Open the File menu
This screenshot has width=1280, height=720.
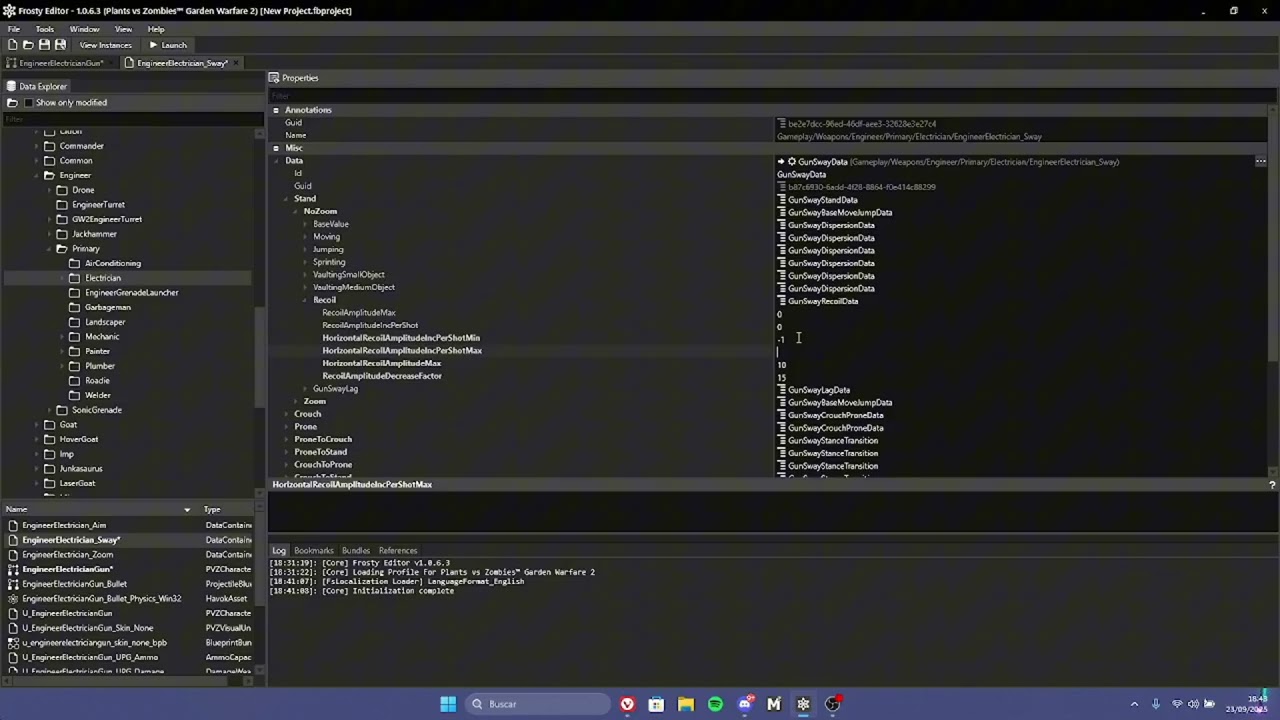[x=14, y=29]
